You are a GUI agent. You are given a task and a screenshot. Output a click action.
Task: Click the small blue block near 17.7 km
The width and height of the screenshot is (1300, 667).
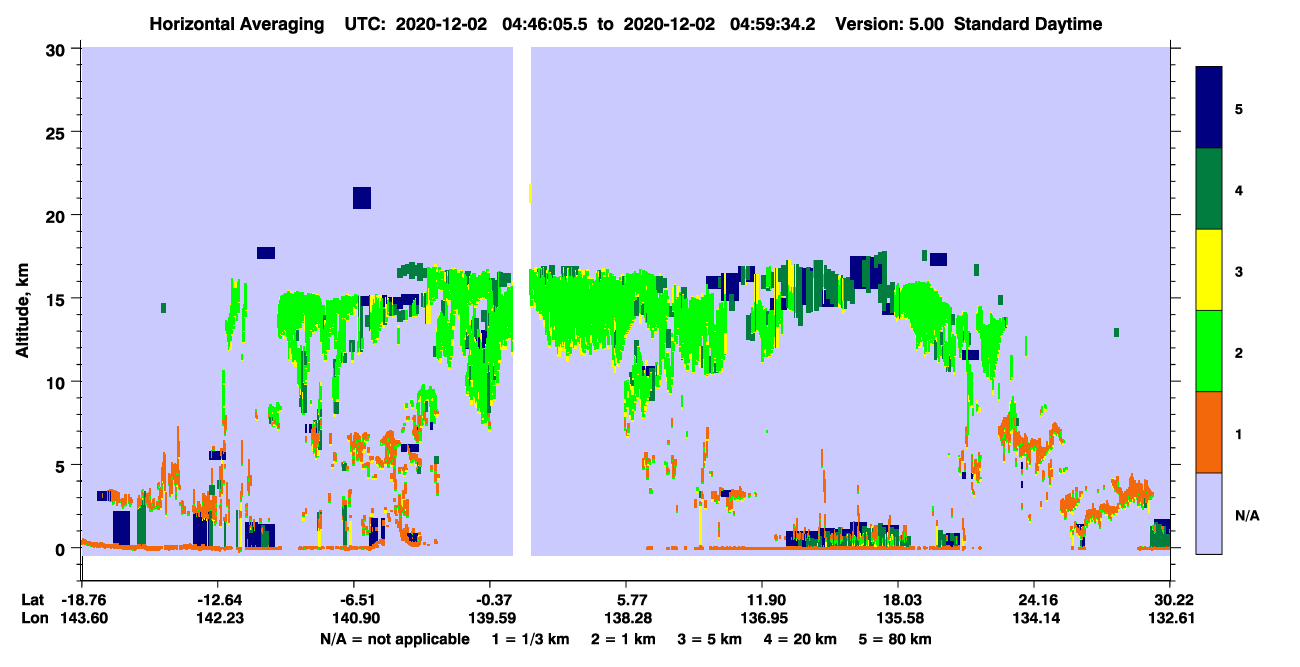(x=266, y=253)
